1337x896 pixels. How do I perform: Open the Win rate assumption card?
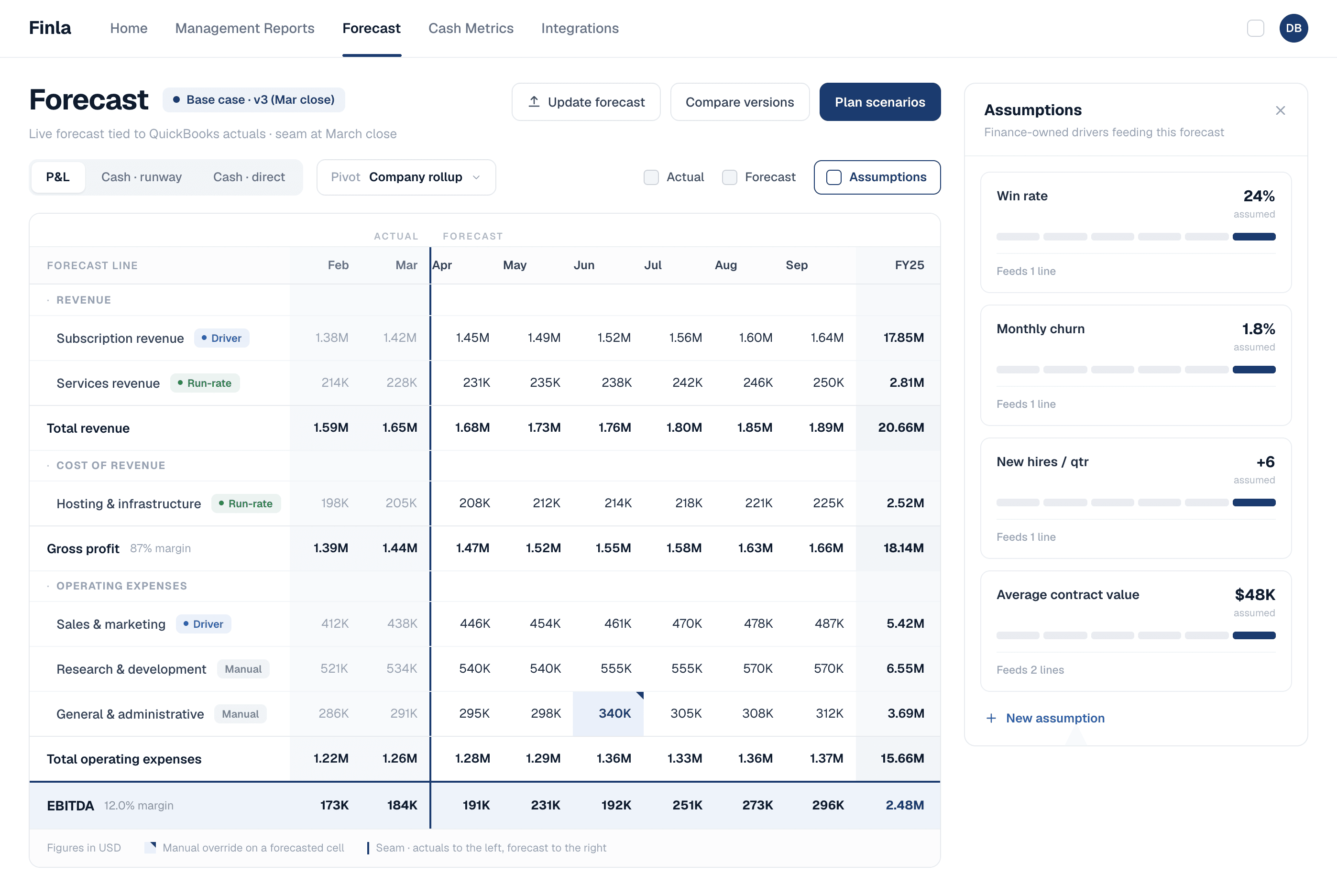[x=1136, y=232]
